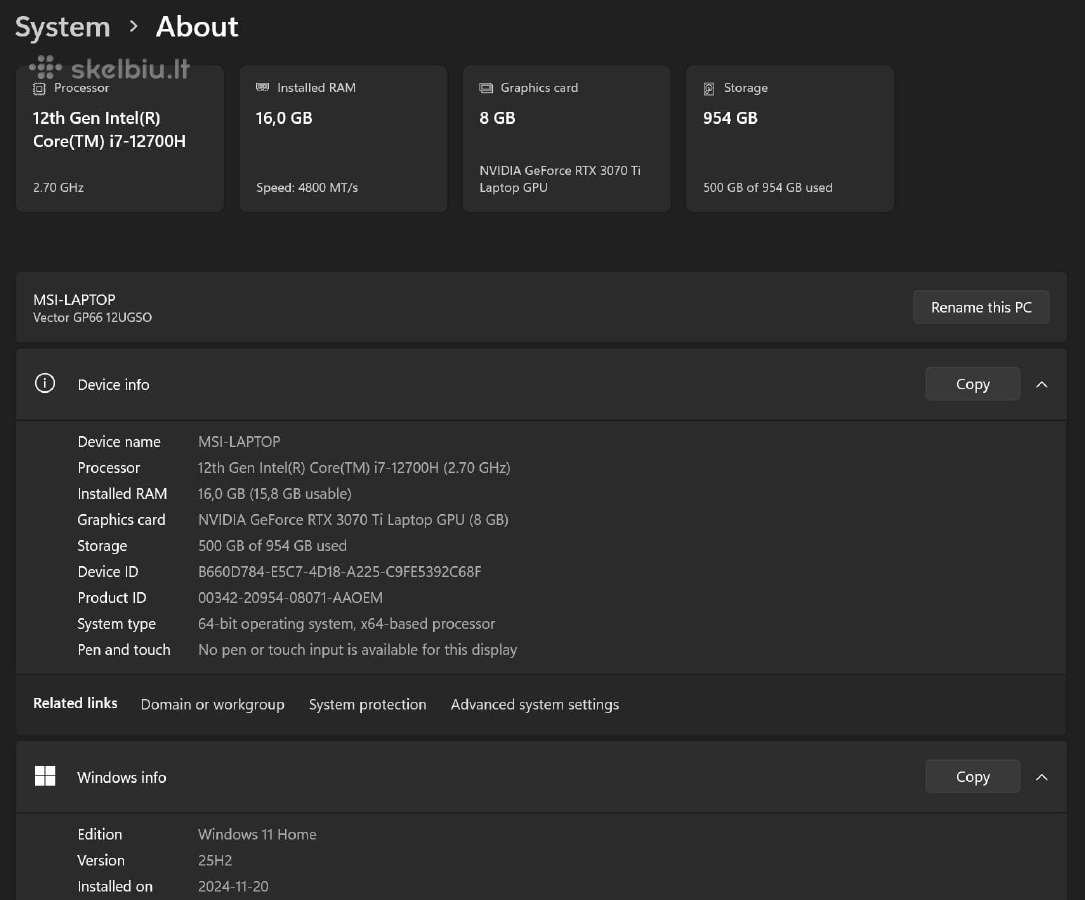Click the Vector GP66 12UGSO model text
The width and height of the screenshot is (1085, 900).
coord(92,318)
